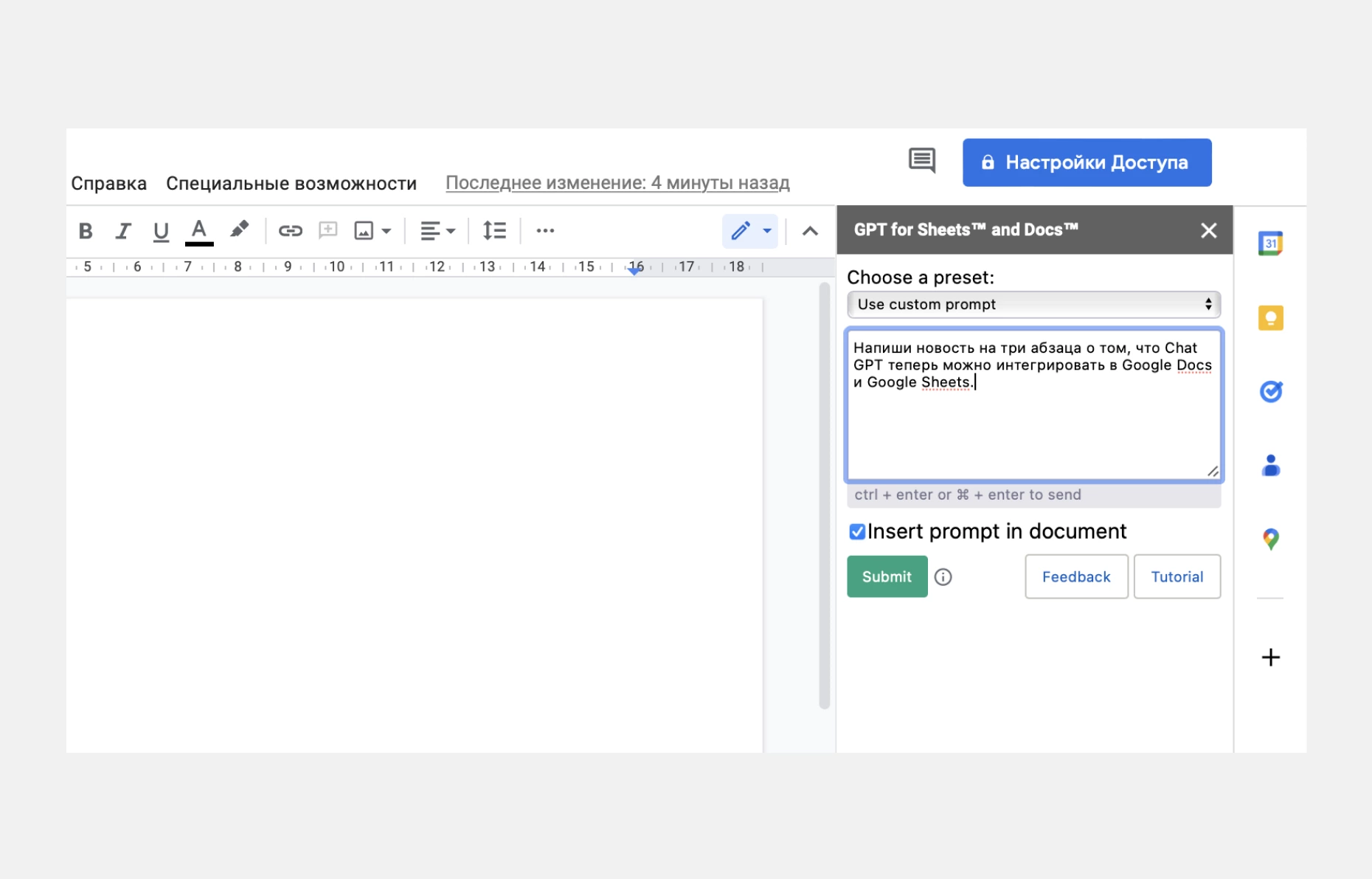Uncheck Insert prompt in document
Screen dimensions: 1372x879
857,531
